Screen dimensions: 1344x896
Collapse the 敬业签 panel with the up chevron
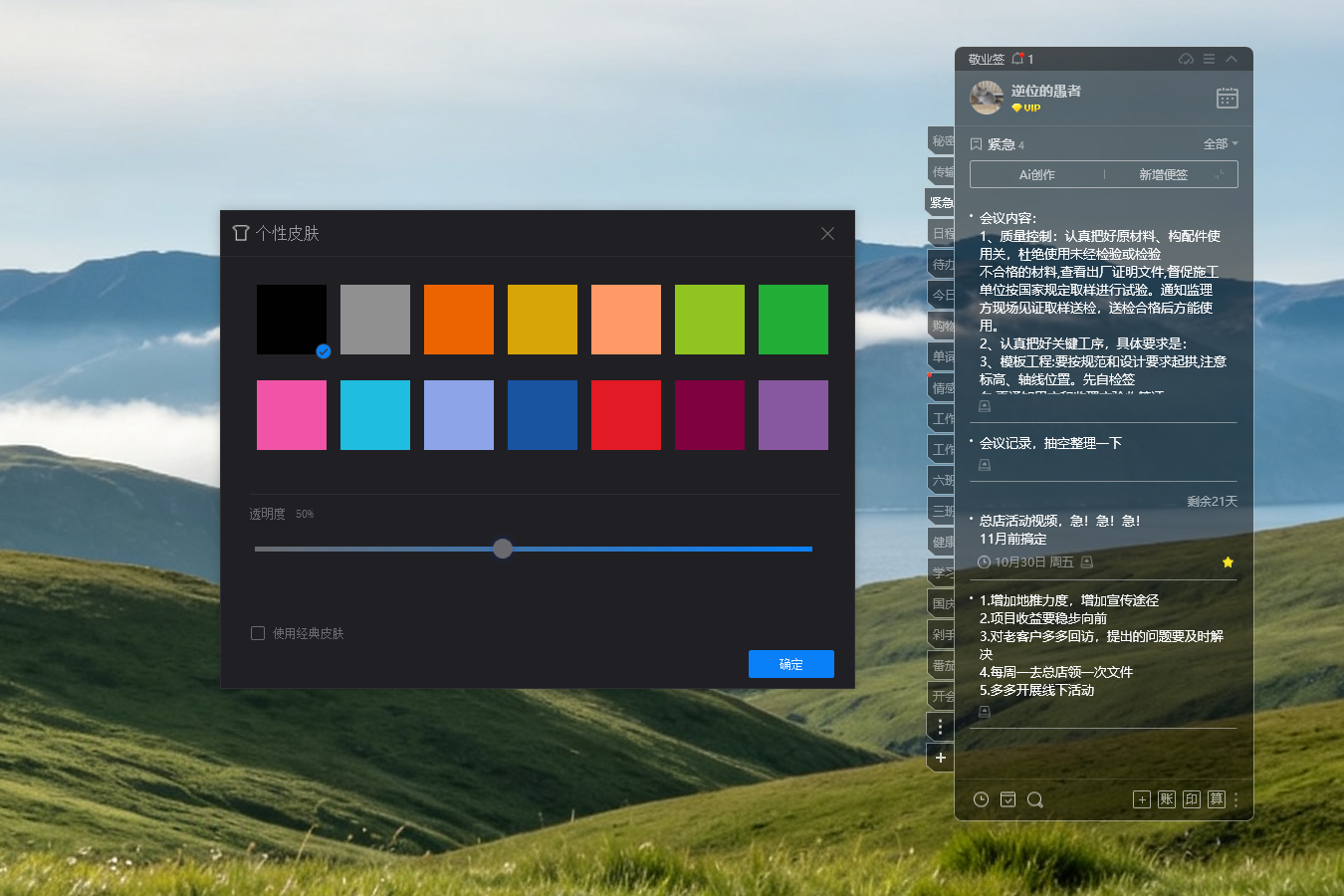tap(1232, 59)
